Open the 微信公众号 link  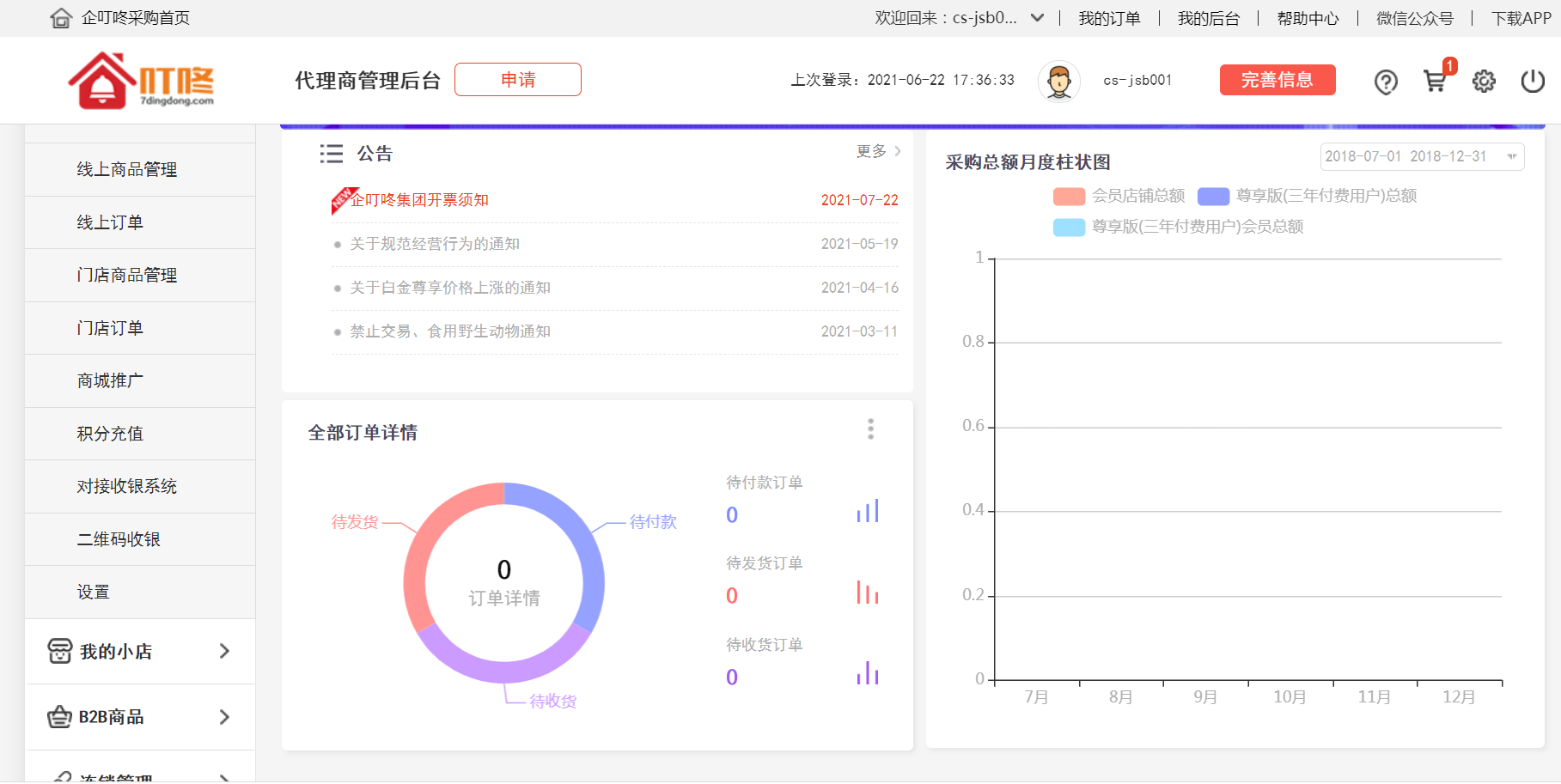coord(1415,18)
